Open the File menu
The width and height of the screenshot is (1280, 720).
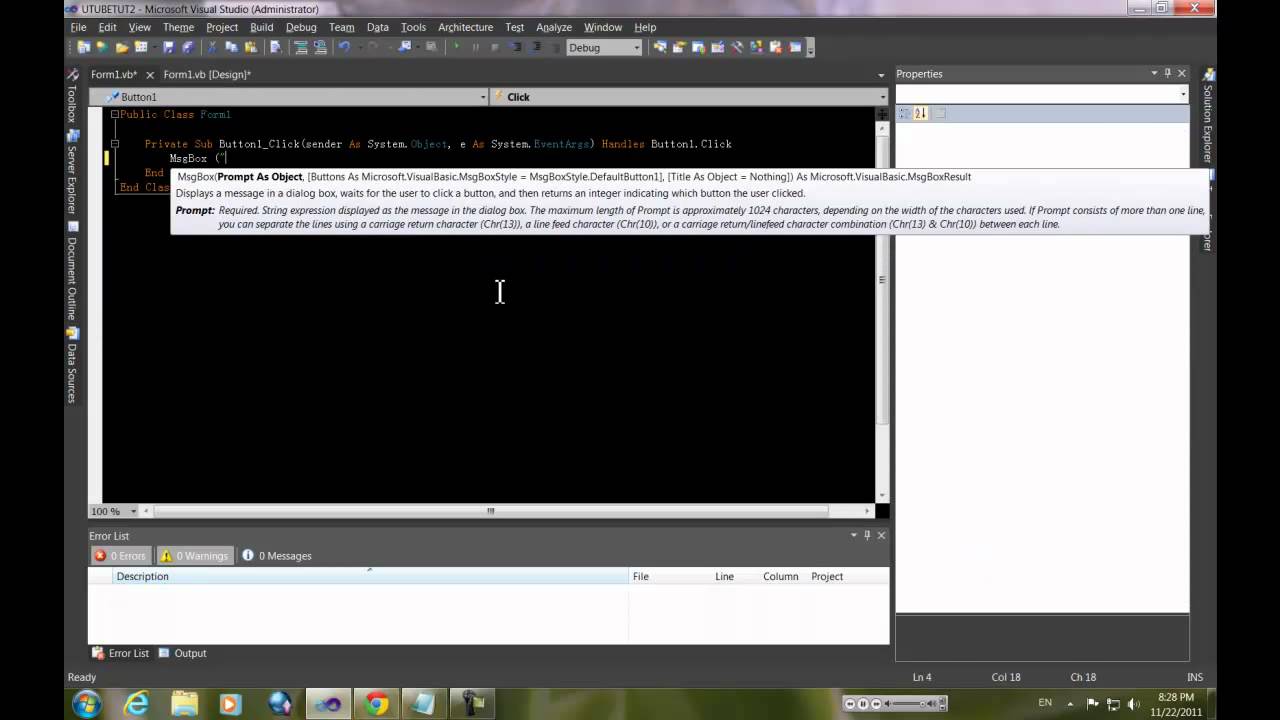78,27
